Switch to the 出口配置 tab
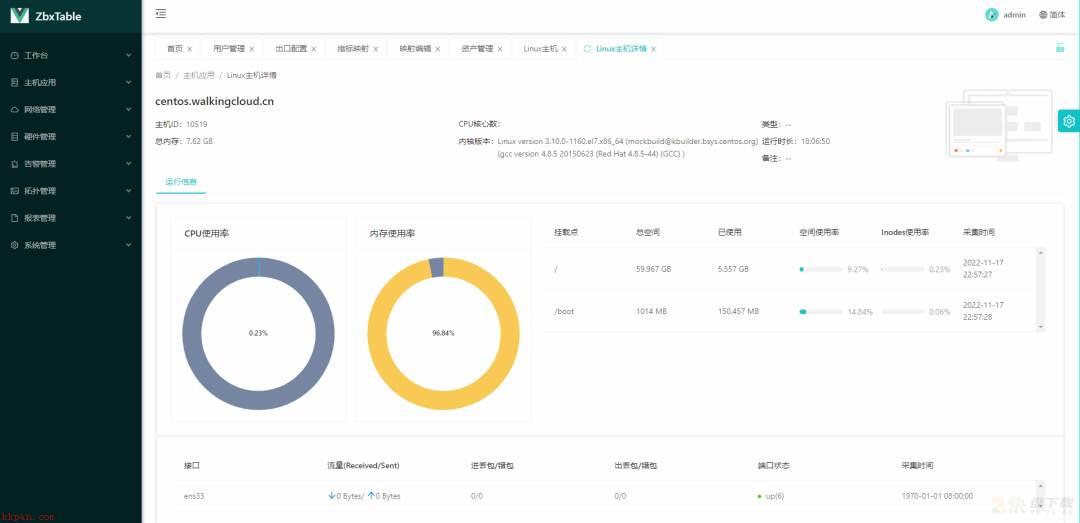 point(291,49)
